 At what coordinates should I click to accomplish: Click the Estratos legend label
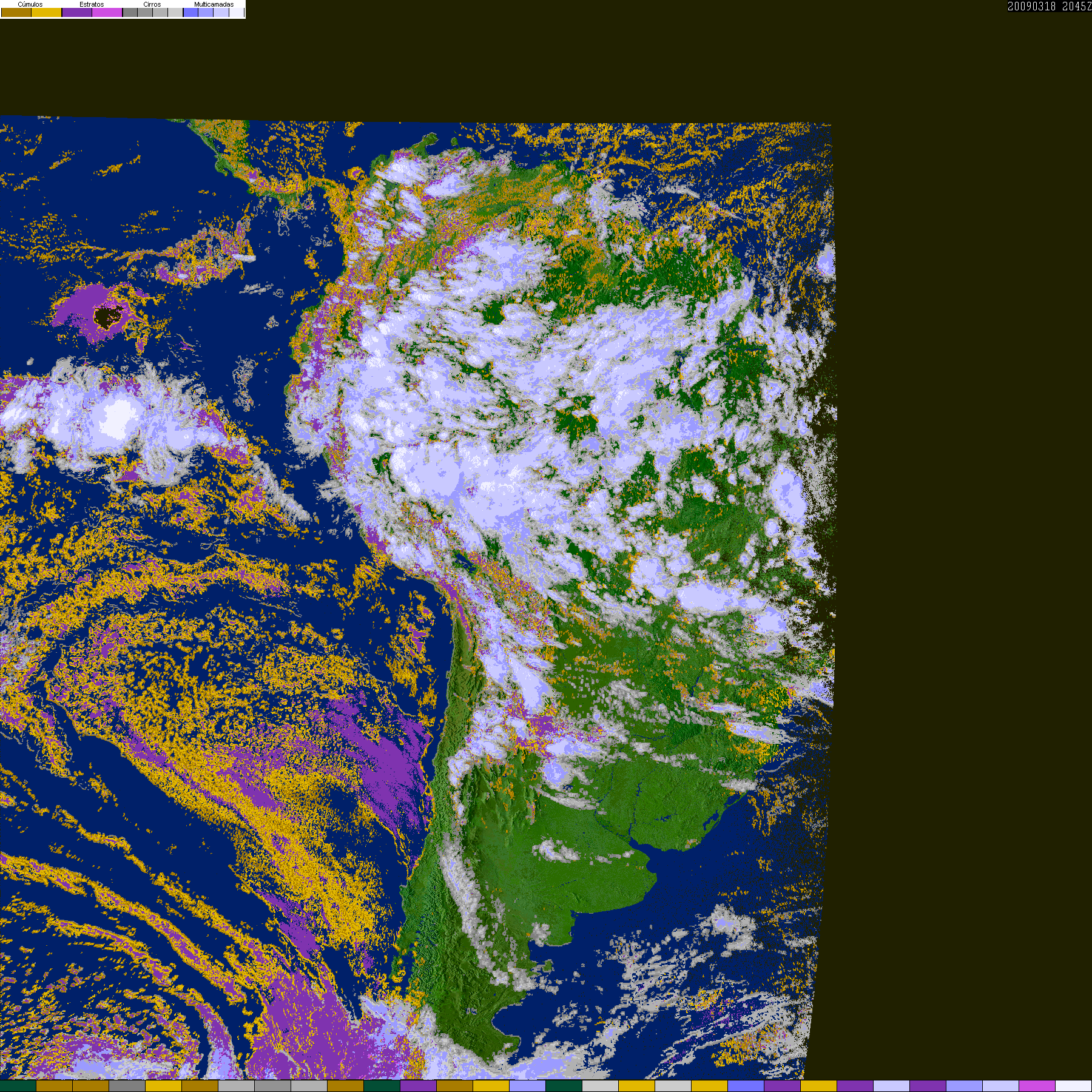[x=92, y=4]
